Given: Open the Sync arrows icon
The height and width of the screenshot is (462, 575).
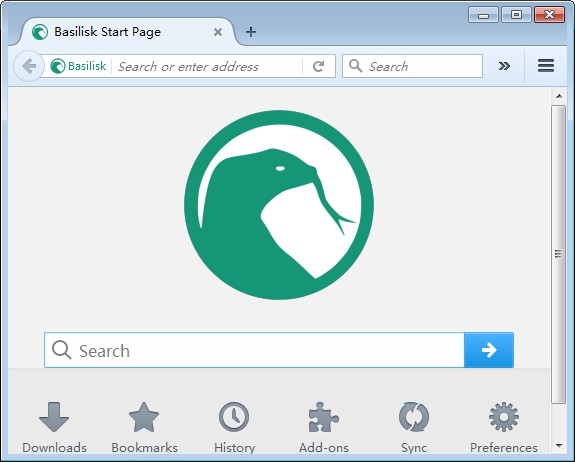Looking at the screenshot, I should (414, 417).
